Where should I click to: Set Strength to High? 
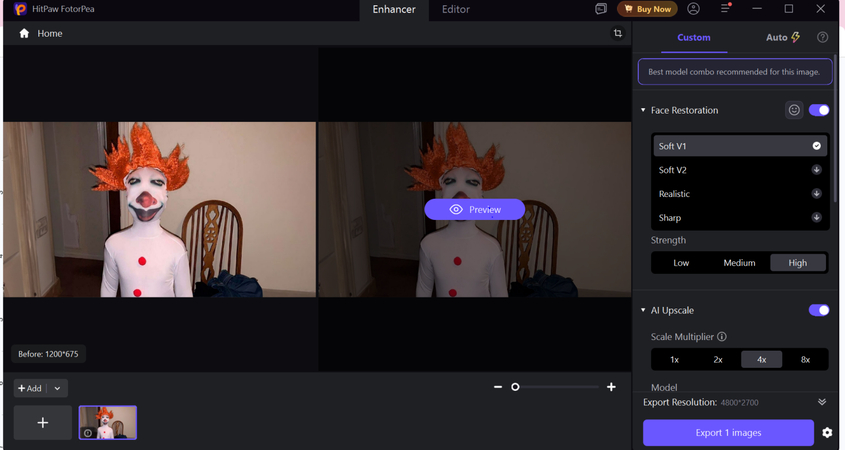click(x=798, y=263)
